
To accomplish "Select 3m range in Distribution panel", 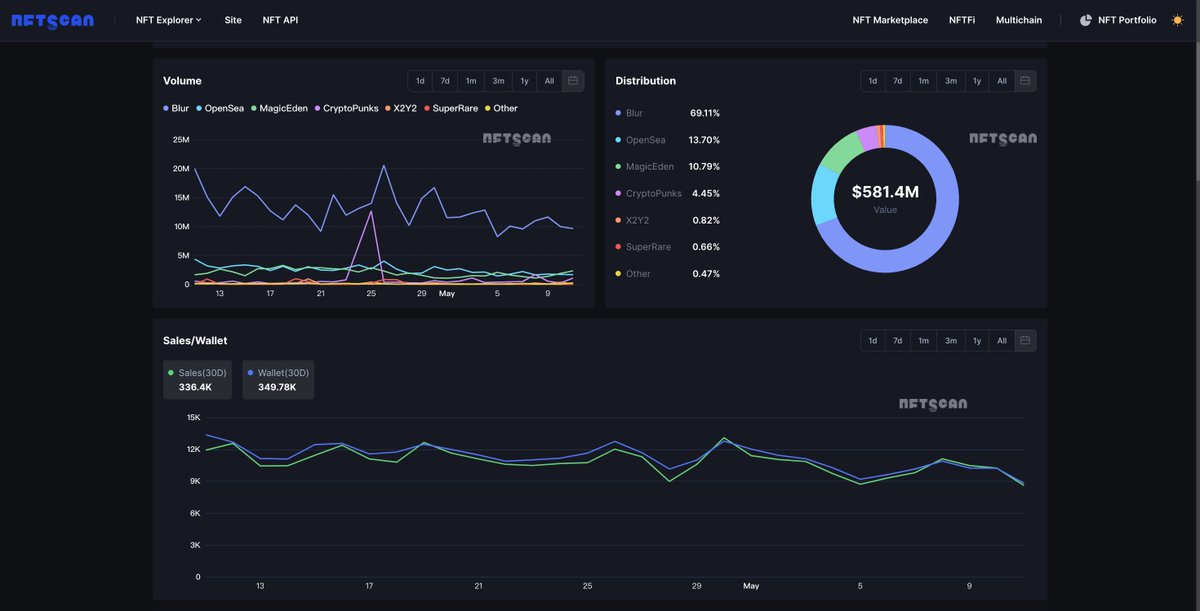I will (951, 81).
